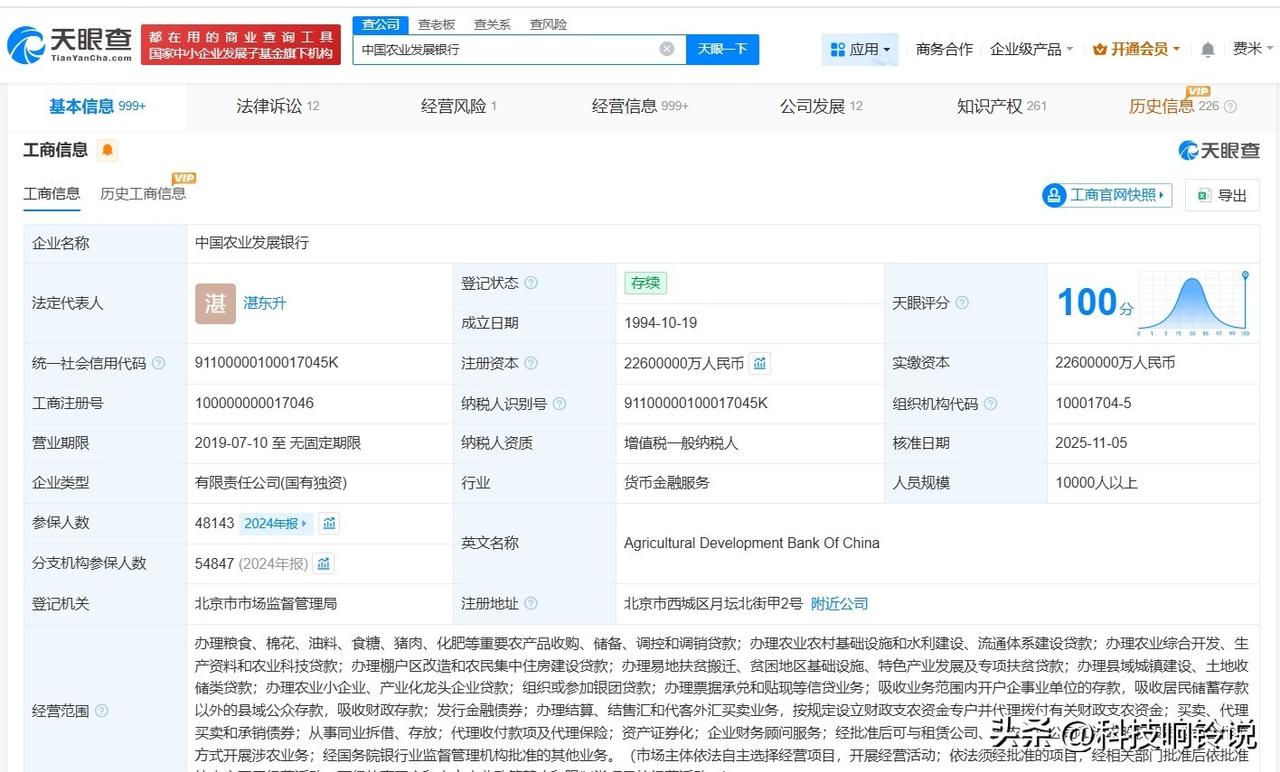Screen dimensions: 1280x772
Task: Select the 历史工商信息 sub-tab
Action: point(143,194)
